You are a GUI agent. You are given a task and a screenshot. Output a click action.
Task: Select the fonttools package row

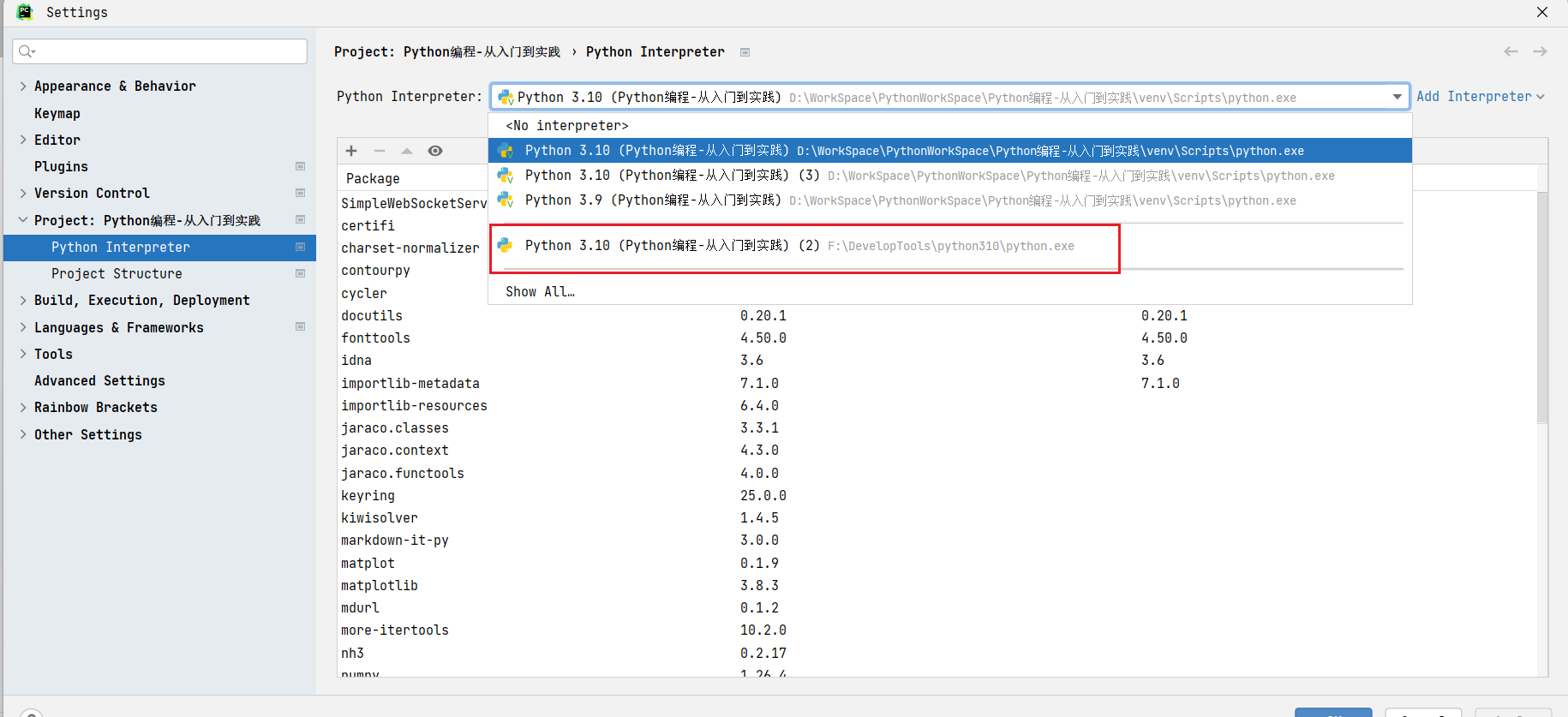937,338
